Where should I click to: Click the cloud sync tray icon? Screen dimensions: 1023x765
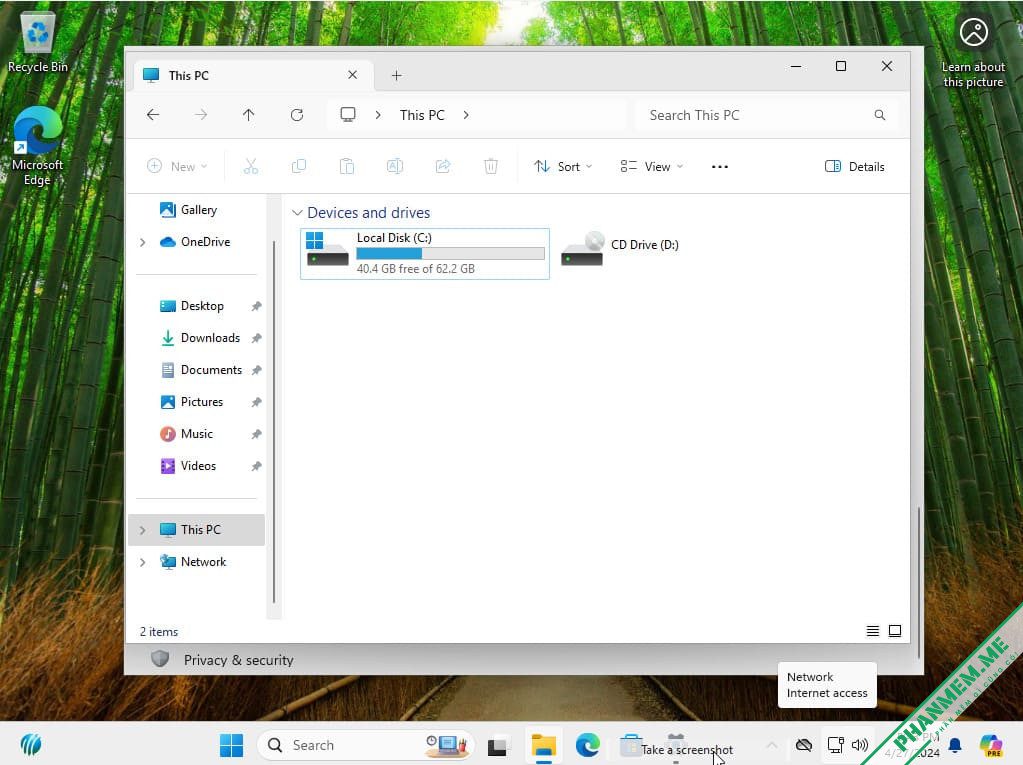(x=804, y=745)
